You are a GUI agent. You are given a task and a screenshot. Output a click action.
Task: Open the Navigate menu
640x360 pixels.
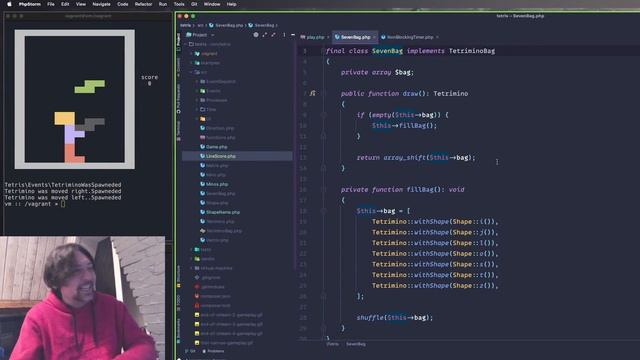[101, 4]
